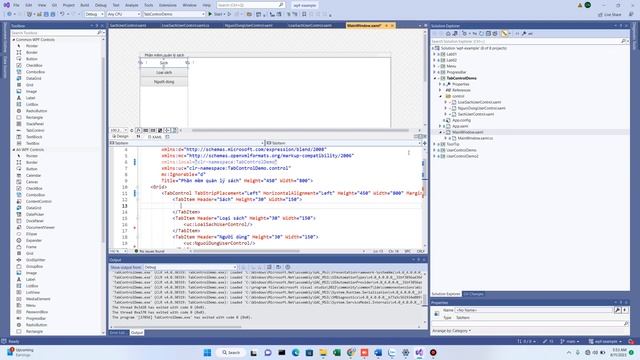This screenshot has width=640, height=360.
Task: Open the Build menu
Action: point(84,5)
